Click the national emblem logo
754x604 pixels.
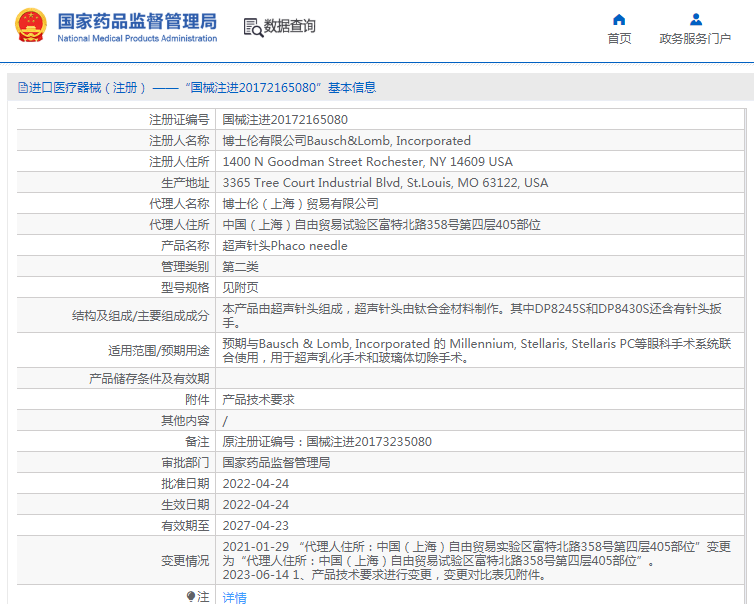(x=31, y=25)
